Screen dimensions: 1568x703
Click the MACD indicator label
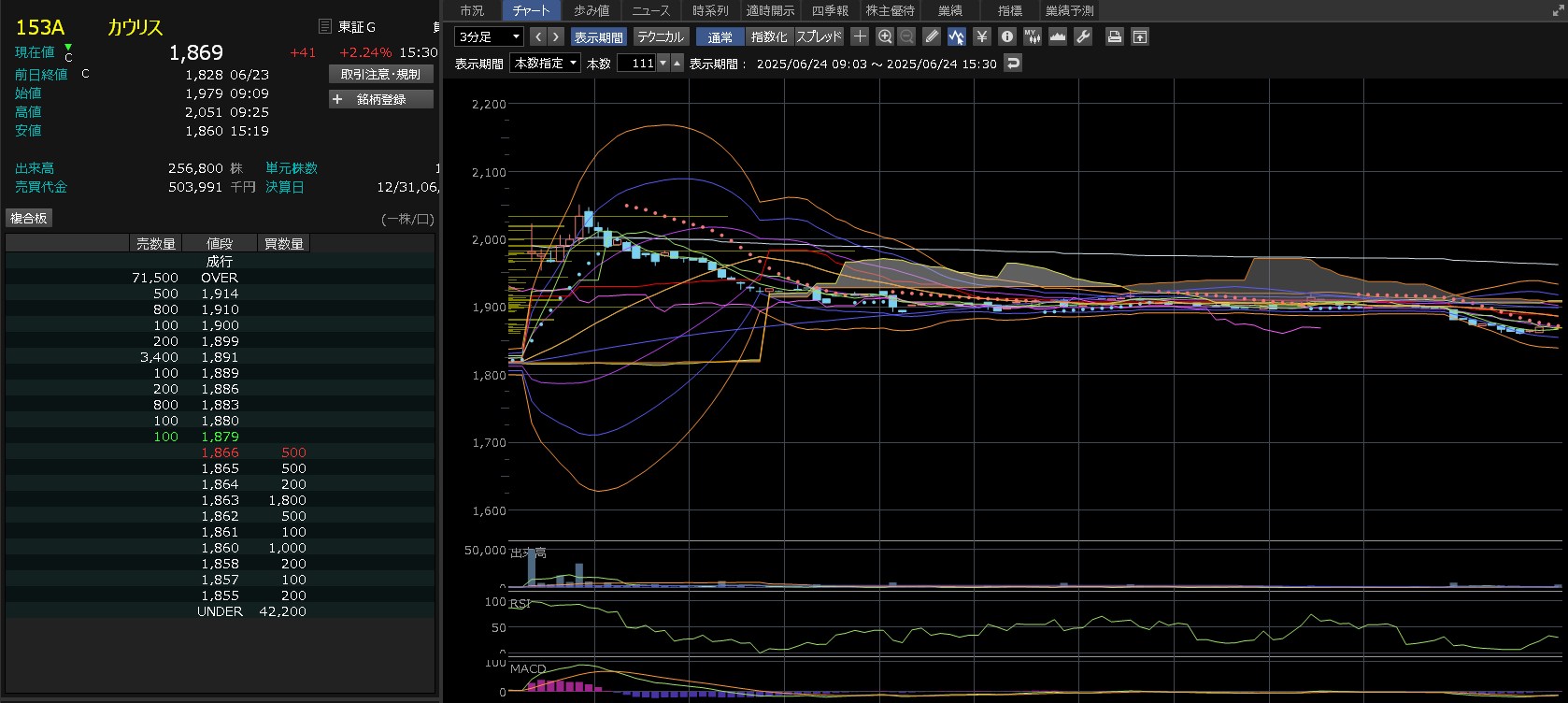pyautogui.click(x=528, y=668)
